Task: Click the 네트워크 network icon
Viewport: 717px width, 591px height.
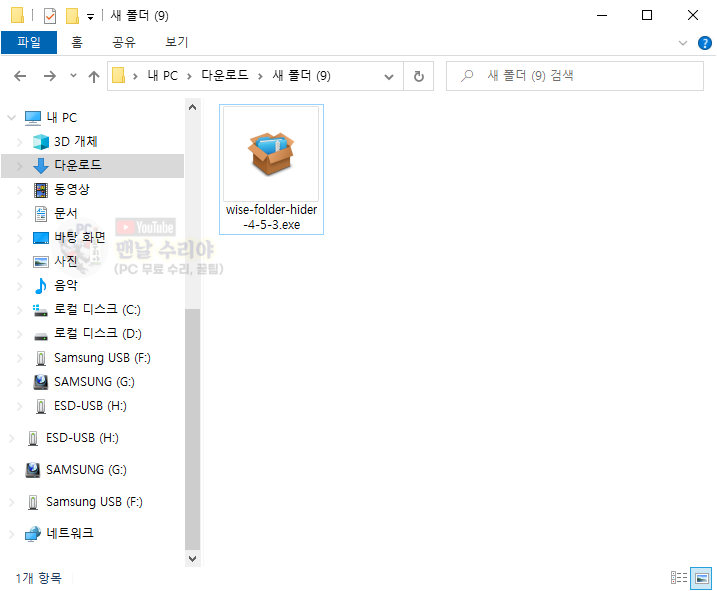Action: click(x=32, y=533)
